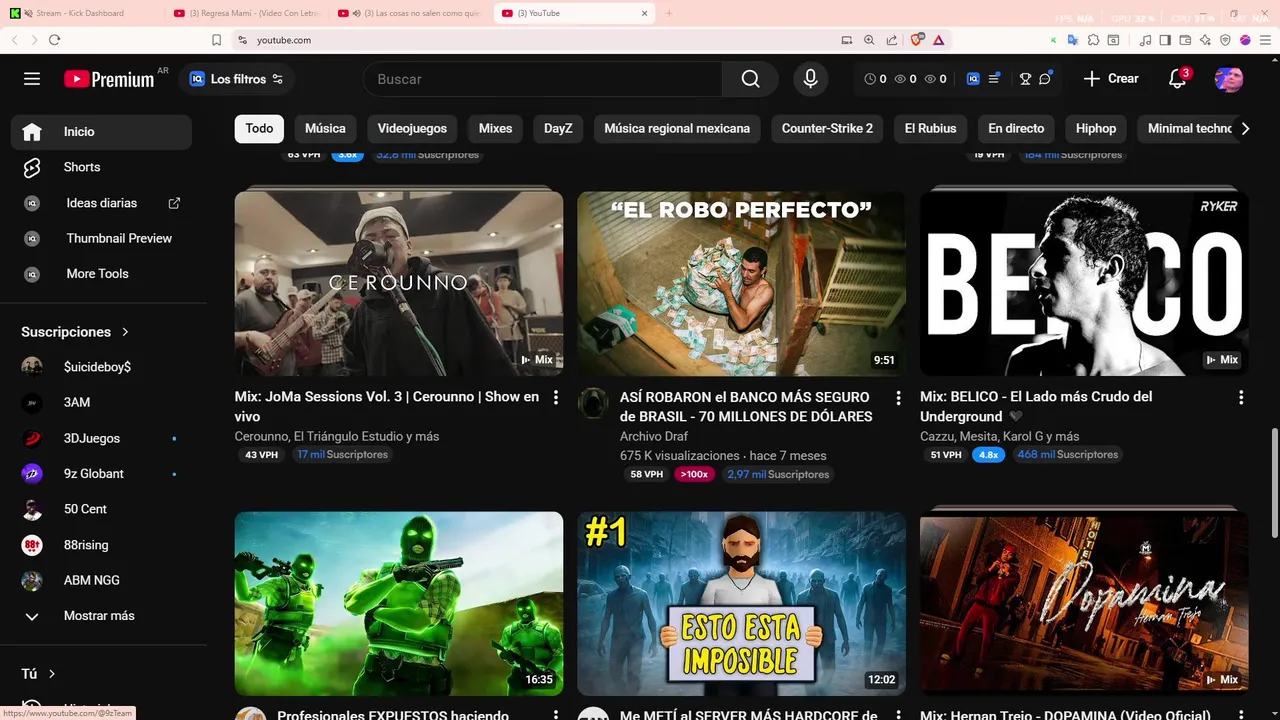This screenshot has width=1280, height=720.
Task: Open the vidIQ chat bubble icon
Action: [x=1045, y=79]
